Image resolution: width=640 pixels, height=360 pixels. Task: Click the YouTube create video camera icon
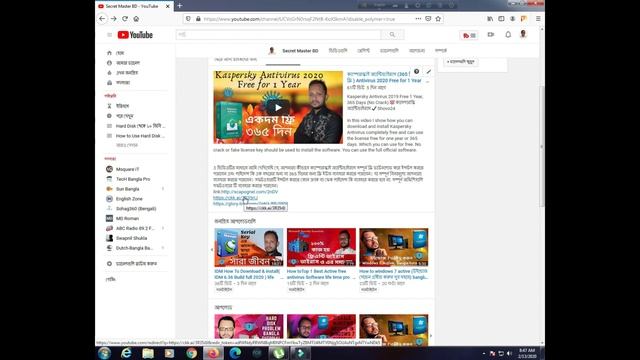[491, 35]
